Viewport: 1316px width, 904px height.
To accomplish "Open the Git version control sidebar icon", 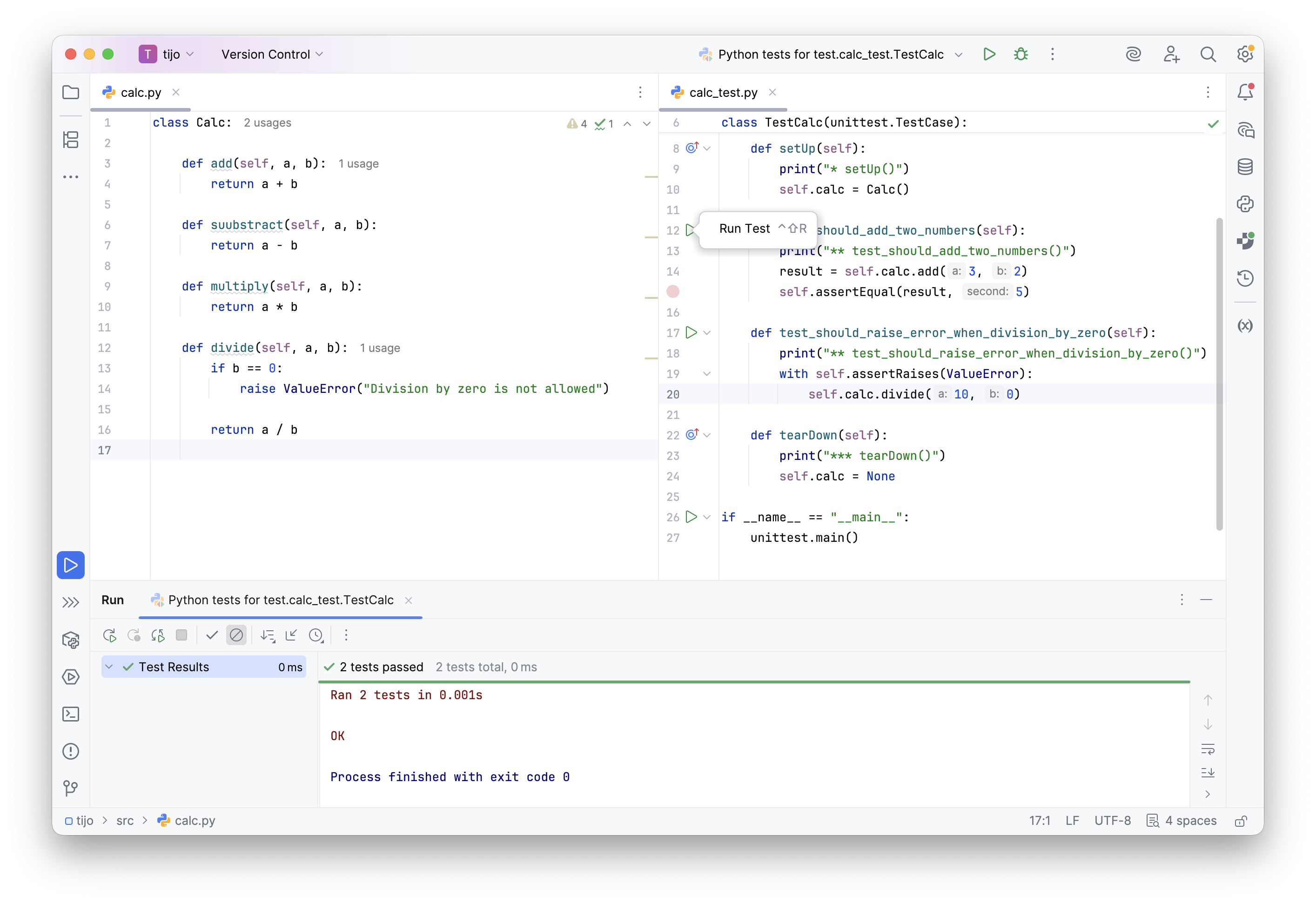I will click(70, 789).
